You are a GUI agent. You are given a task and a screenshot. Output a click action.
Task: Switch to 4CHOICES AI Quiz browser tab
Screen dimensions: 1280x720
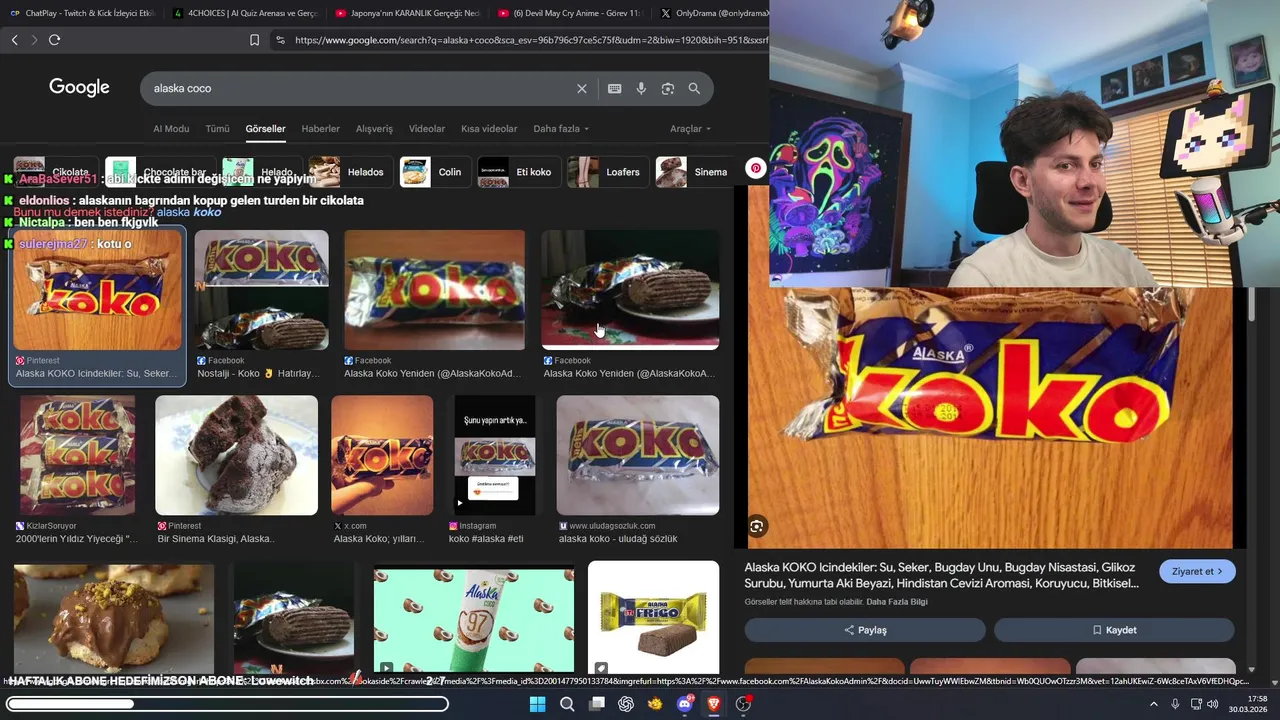[x=244, y=13]
